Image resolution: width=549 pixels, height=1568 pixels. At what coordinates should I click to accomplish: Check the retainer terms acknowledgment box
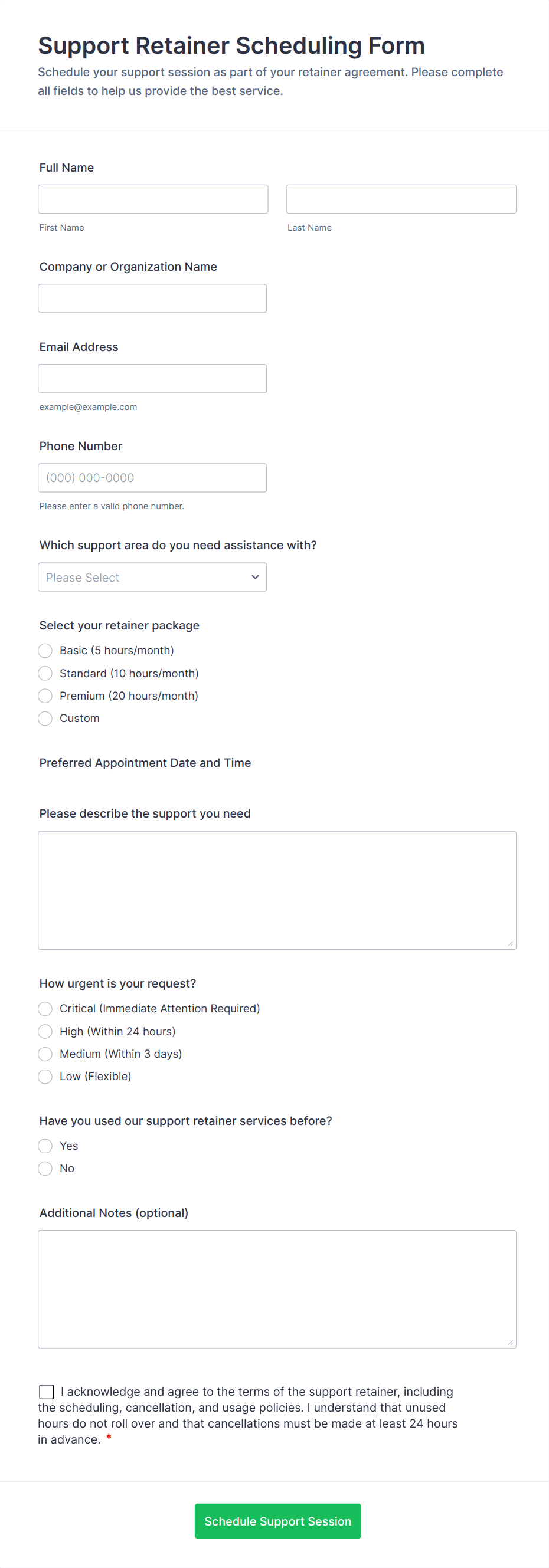click(46, 1392)
